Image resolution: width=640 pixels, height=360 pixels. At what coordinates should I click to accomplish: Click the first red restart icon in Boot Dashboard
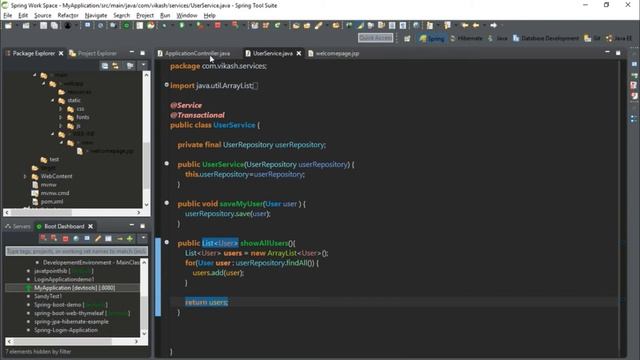[x=43, y=238]
